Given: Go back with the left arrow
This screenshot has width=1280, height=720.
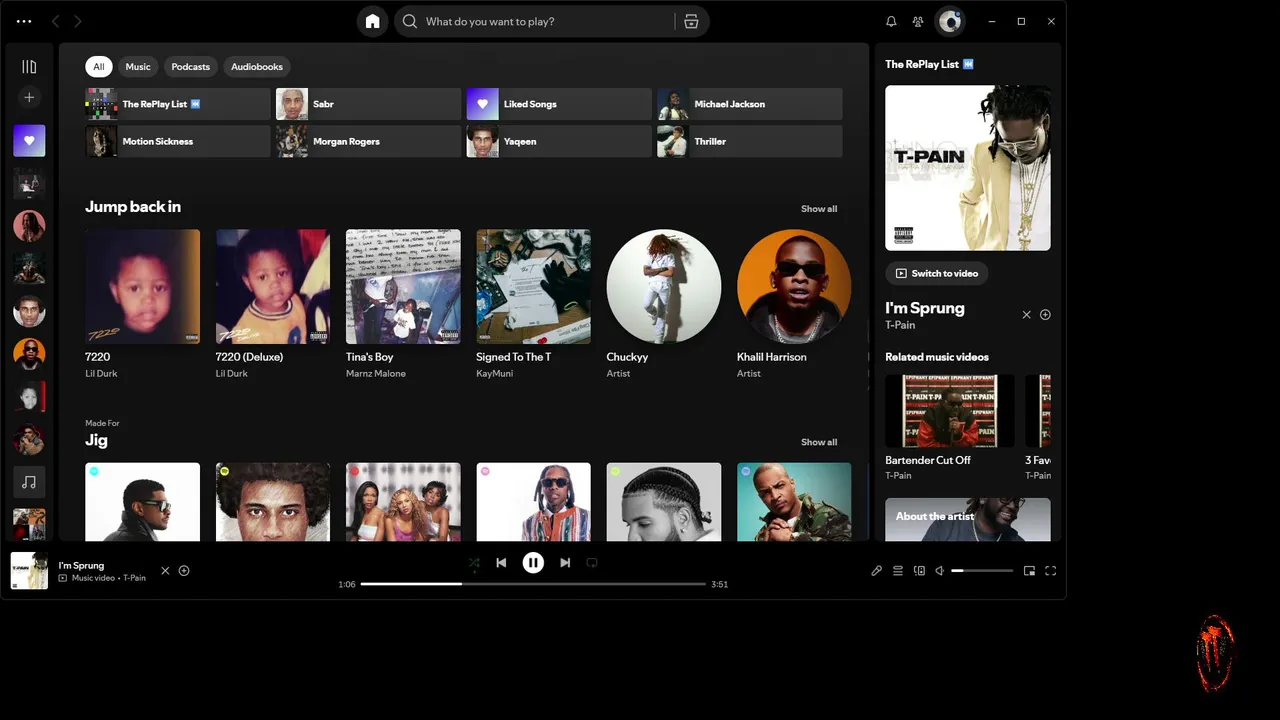Looking at the screenshot, I should click(56, 21).
